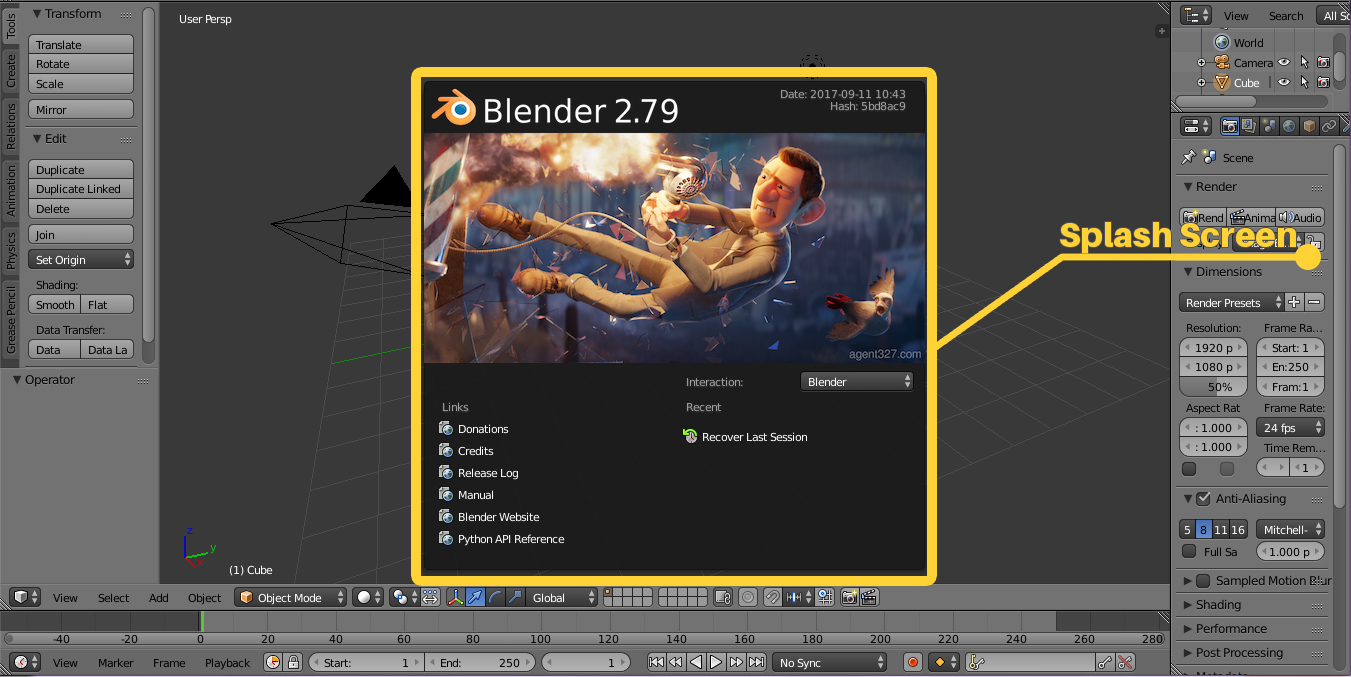Click Recover Last Session on the splash
The height and width of the screenshot is (677, 1351).
(755, 437)
